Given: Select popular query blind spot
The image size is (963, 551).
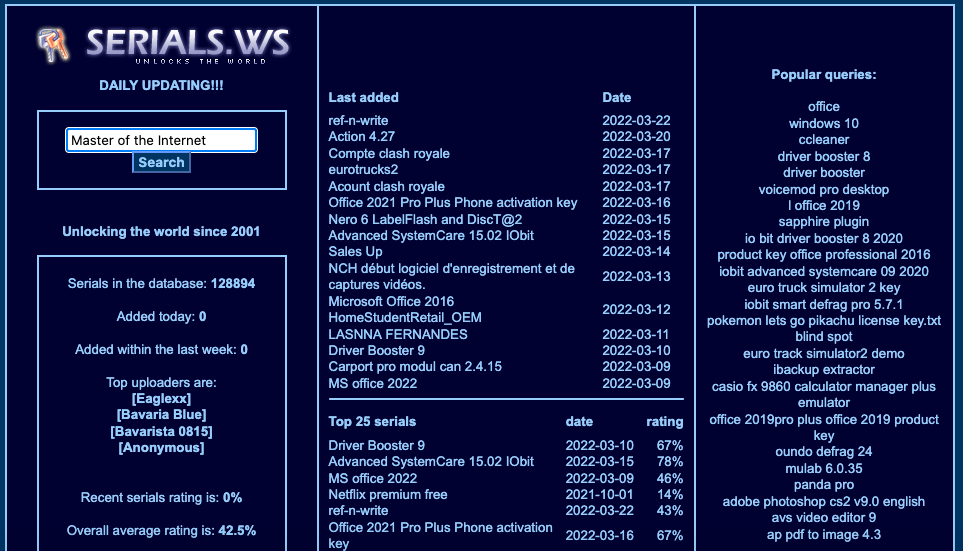Looking at the screenshot, I should 824,337.
